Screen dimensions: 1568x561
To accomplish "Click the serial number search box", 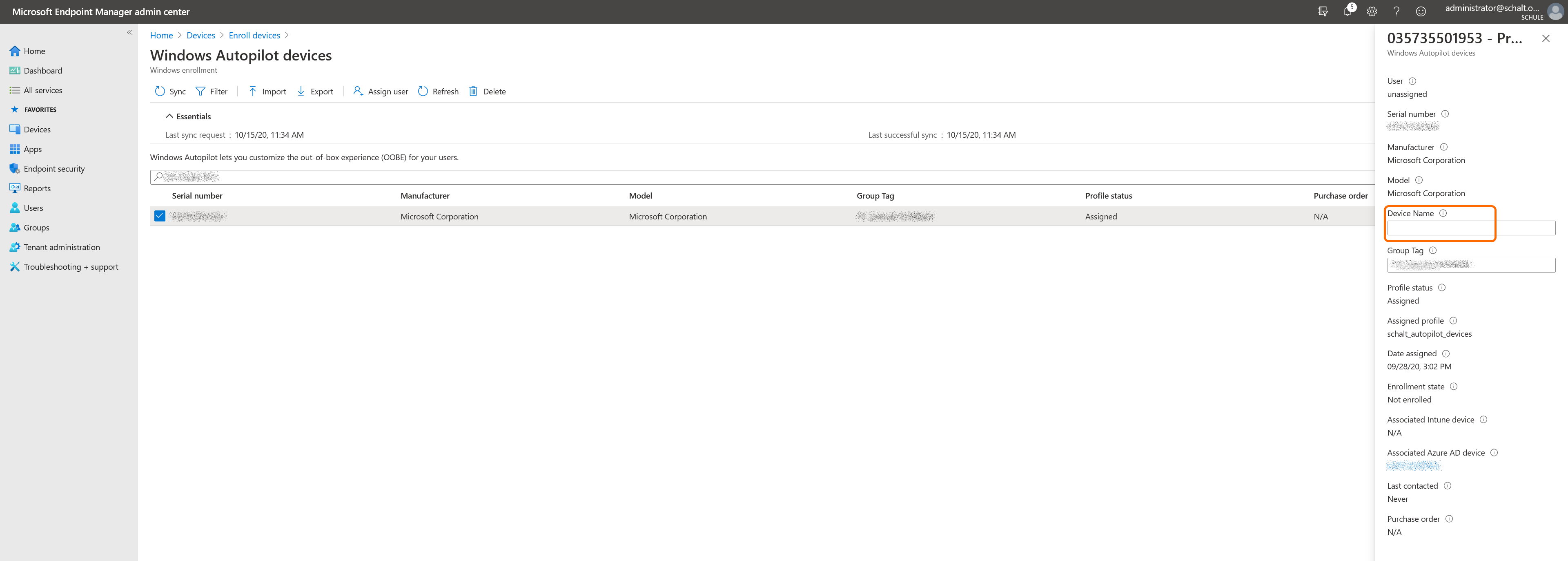I will tap(761, 177).
